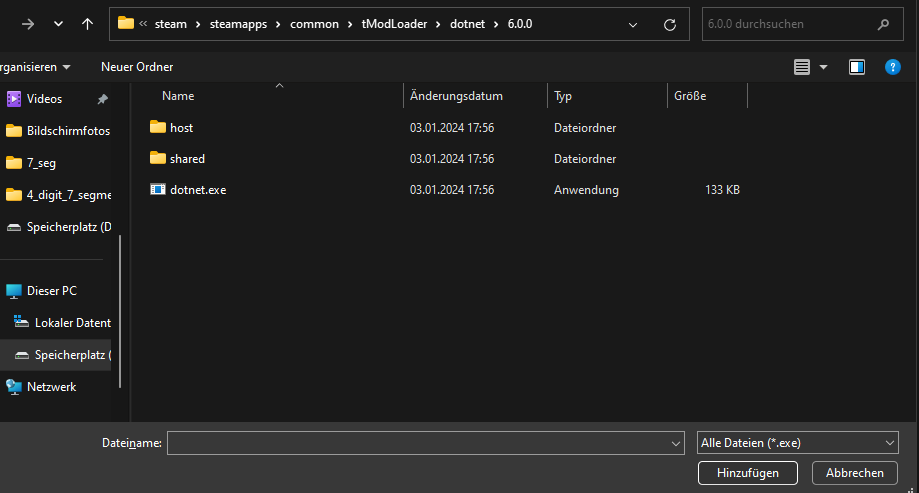Refresh the current folder
The image size is (919, 493).
point(670,25)
